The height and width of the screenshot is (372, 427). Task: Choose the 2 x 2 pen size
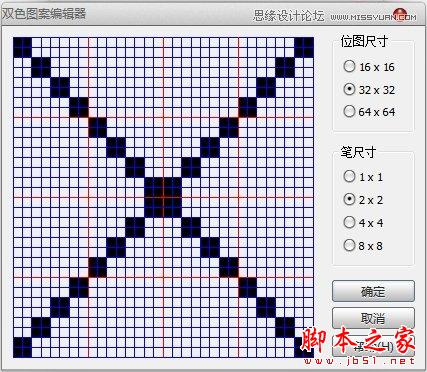click(x=363, y=200)
